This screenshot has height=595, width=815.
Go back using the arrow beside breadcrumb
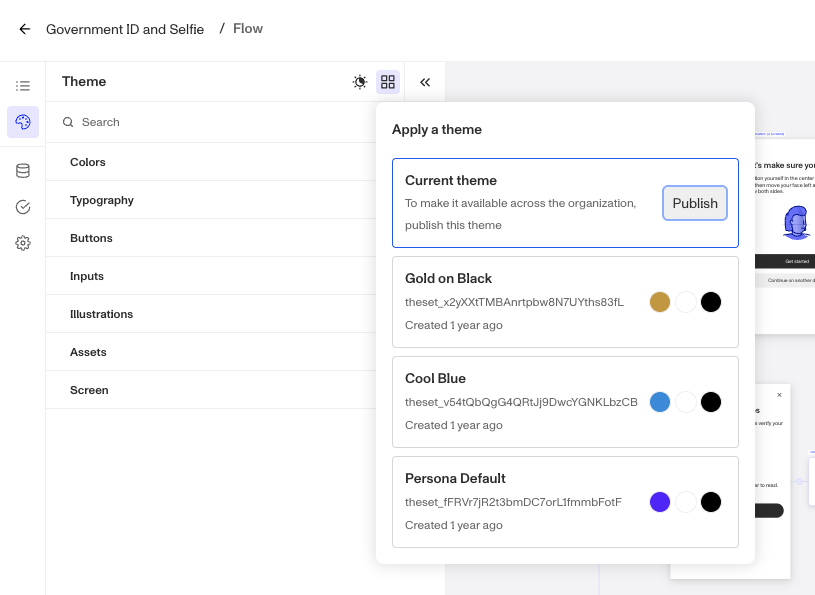23,28
